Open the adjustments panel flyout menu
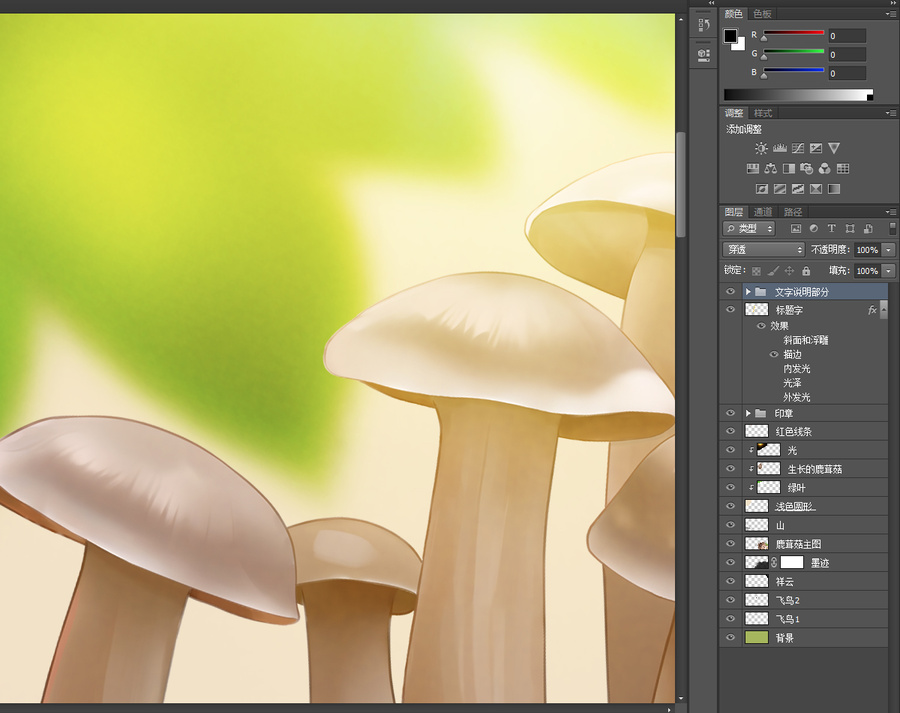Viewport: 900px width, 713px height. (891, 113)
